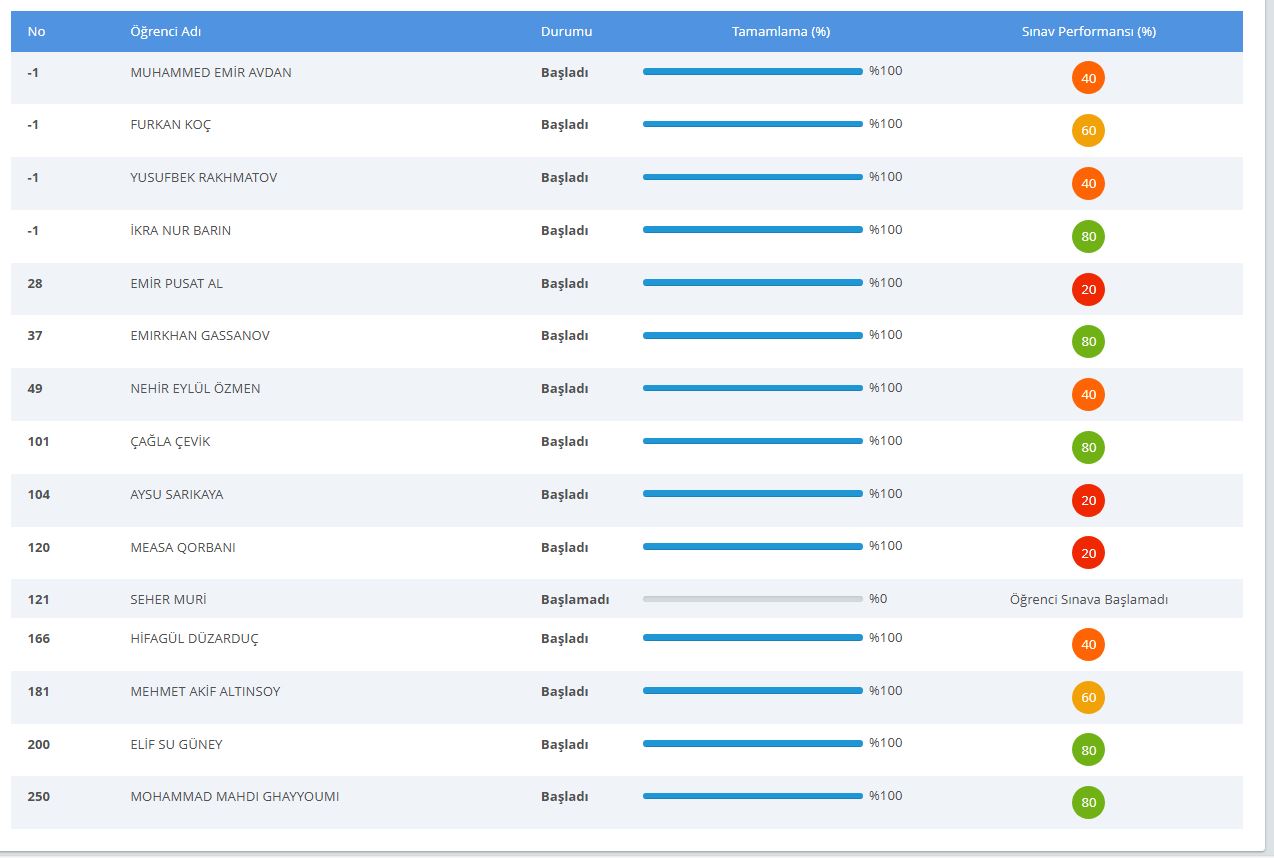Select score badge 80 for Emirkhan Gassanov
Viewport: 1274px width, 858px height.
click(x=1088, y=342)
